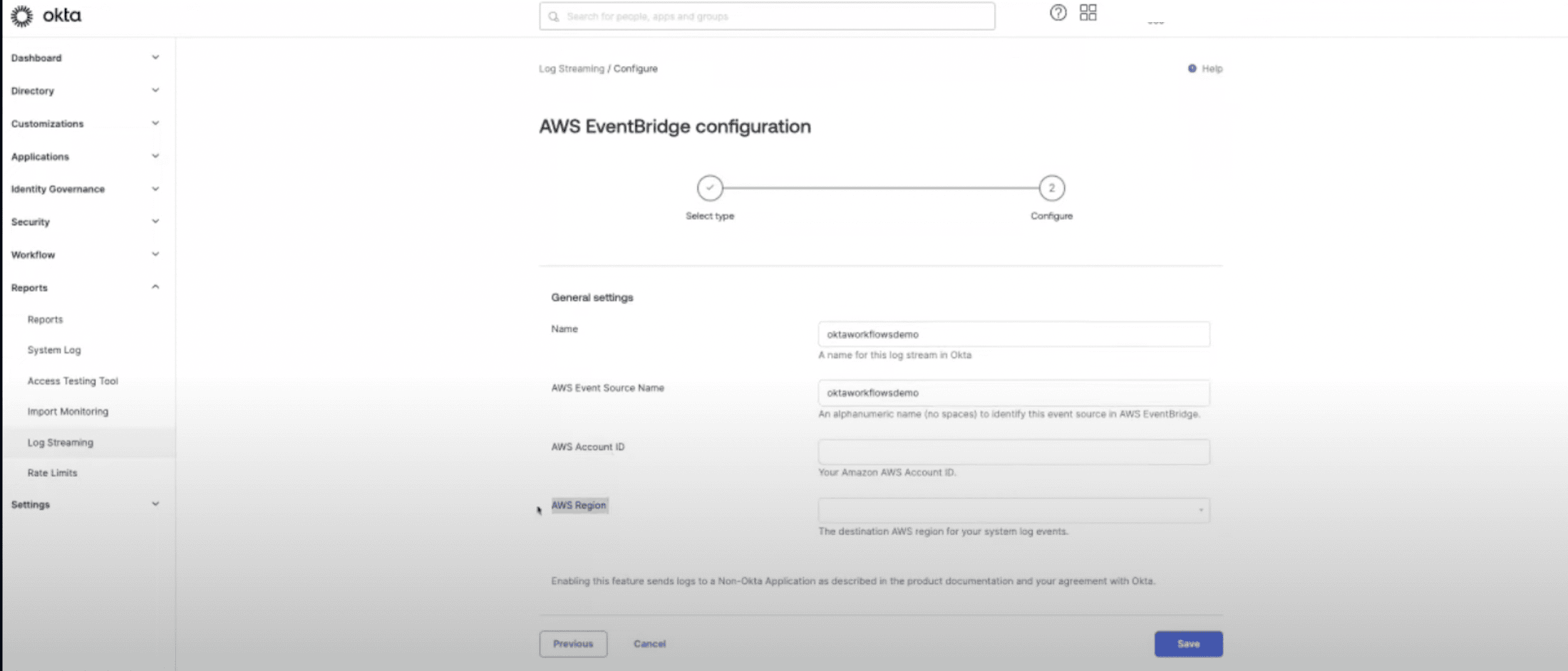Go to the Access Testing Tool
The height and width of the screenshot is (671, 1568).
(72, 380)
